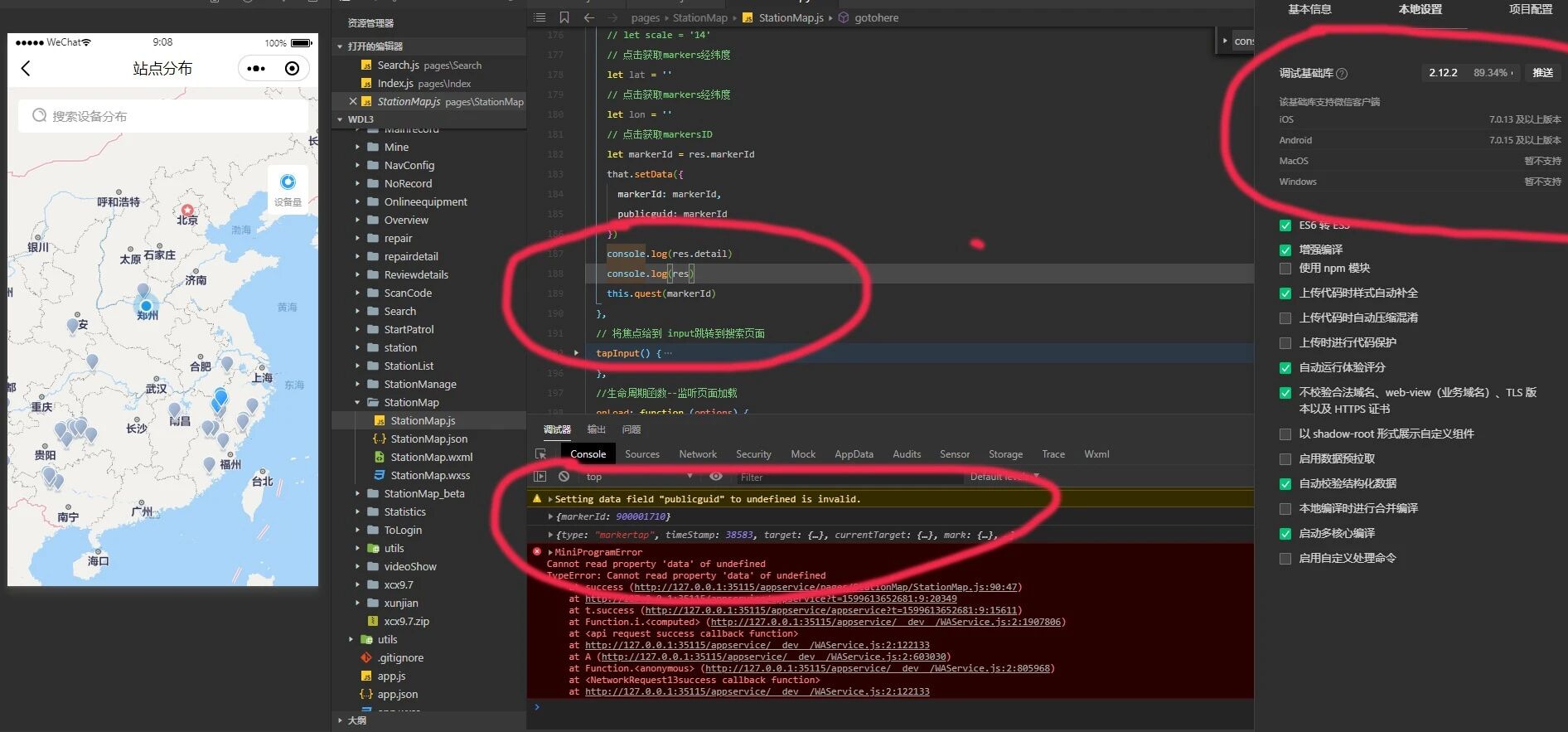The image size is (1568, 732).
Task: Toggle 自动校验结构化数据
Action: point(1285,484)
